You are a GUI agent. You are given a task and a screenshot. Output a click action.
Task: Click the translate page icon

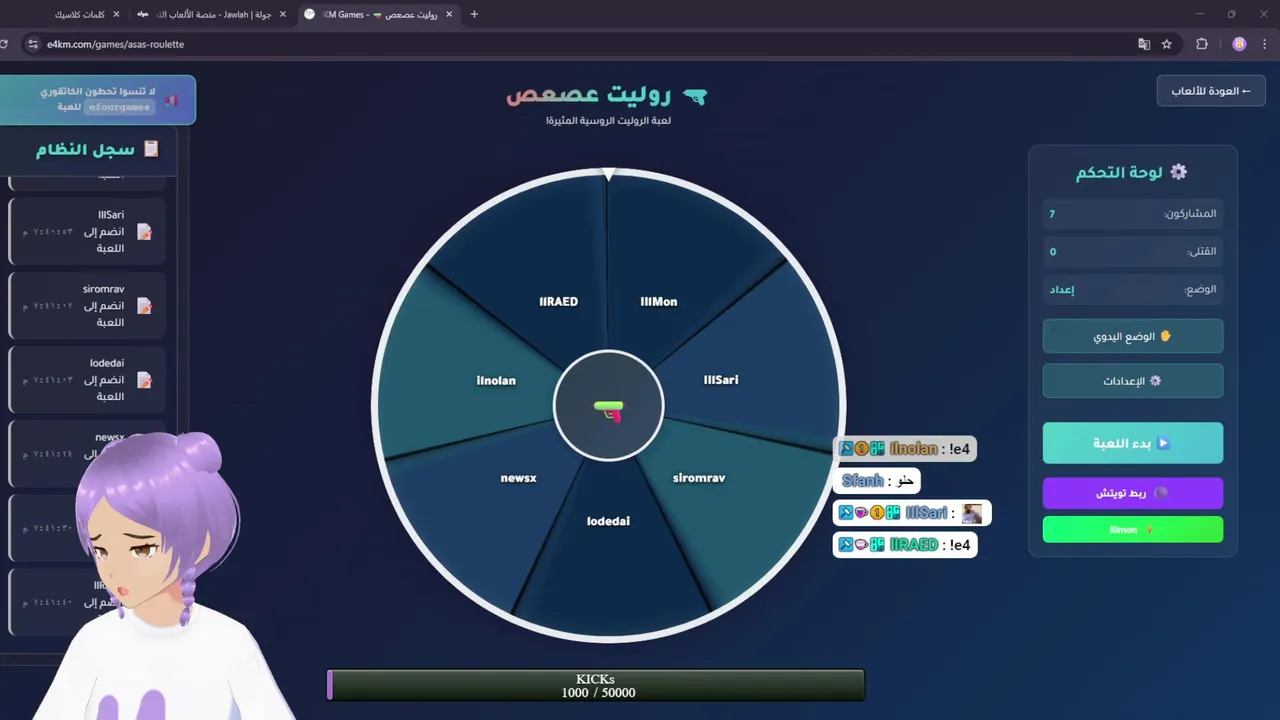click(x=1144, y=44)
